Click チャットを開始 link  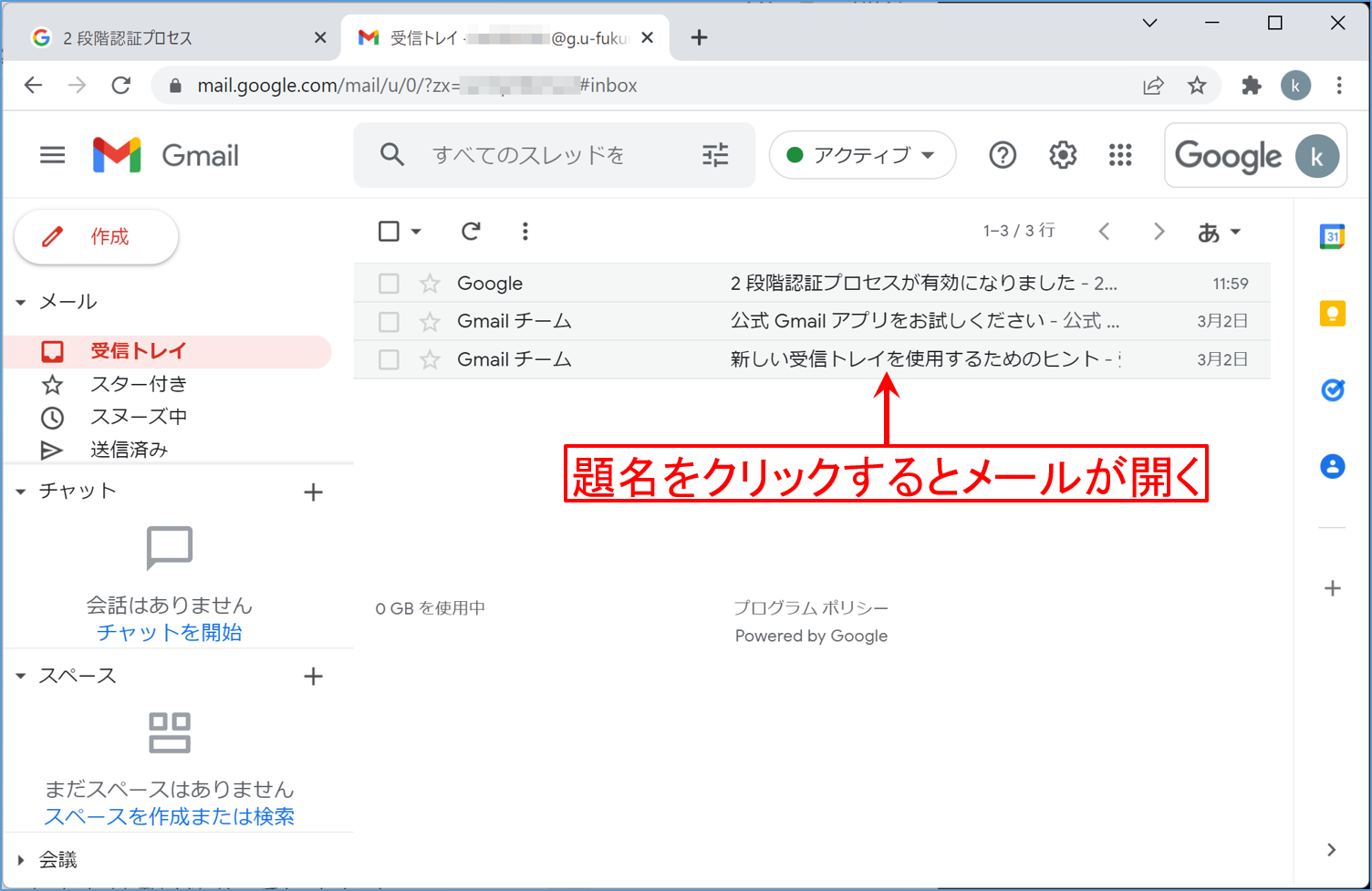[x=169, y=632]
